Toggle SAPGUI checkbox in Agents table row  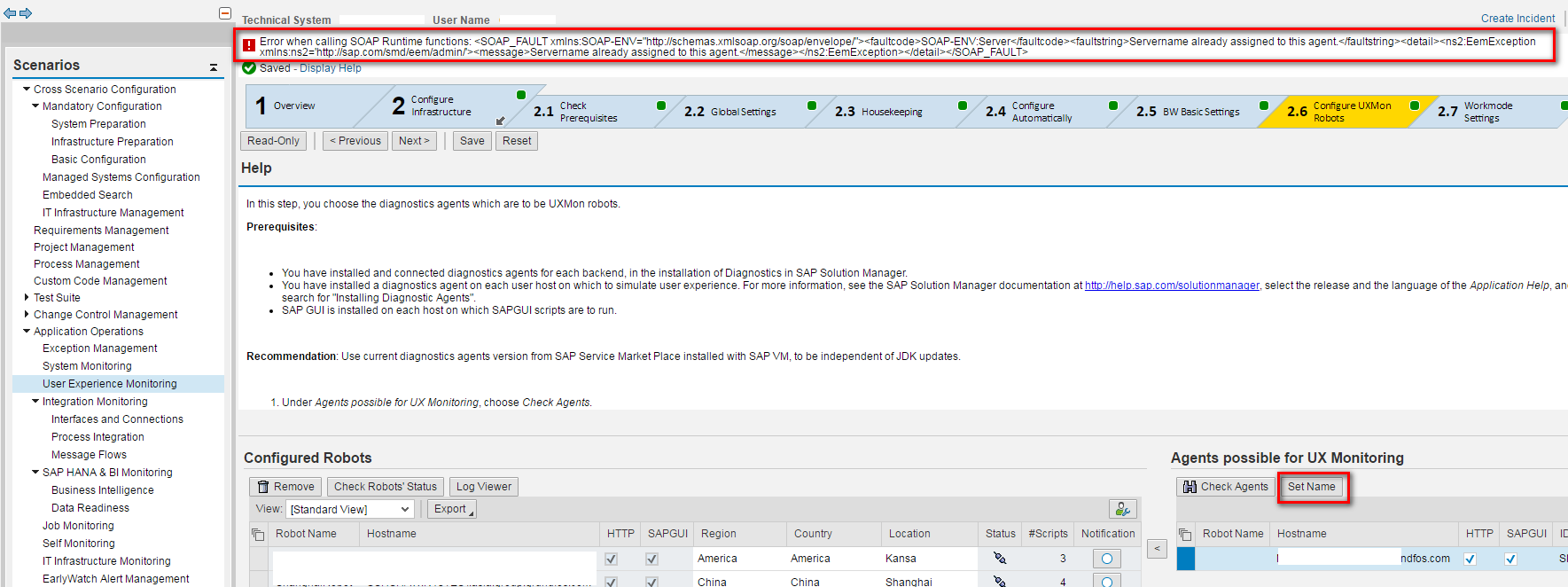pos(1510,559)
